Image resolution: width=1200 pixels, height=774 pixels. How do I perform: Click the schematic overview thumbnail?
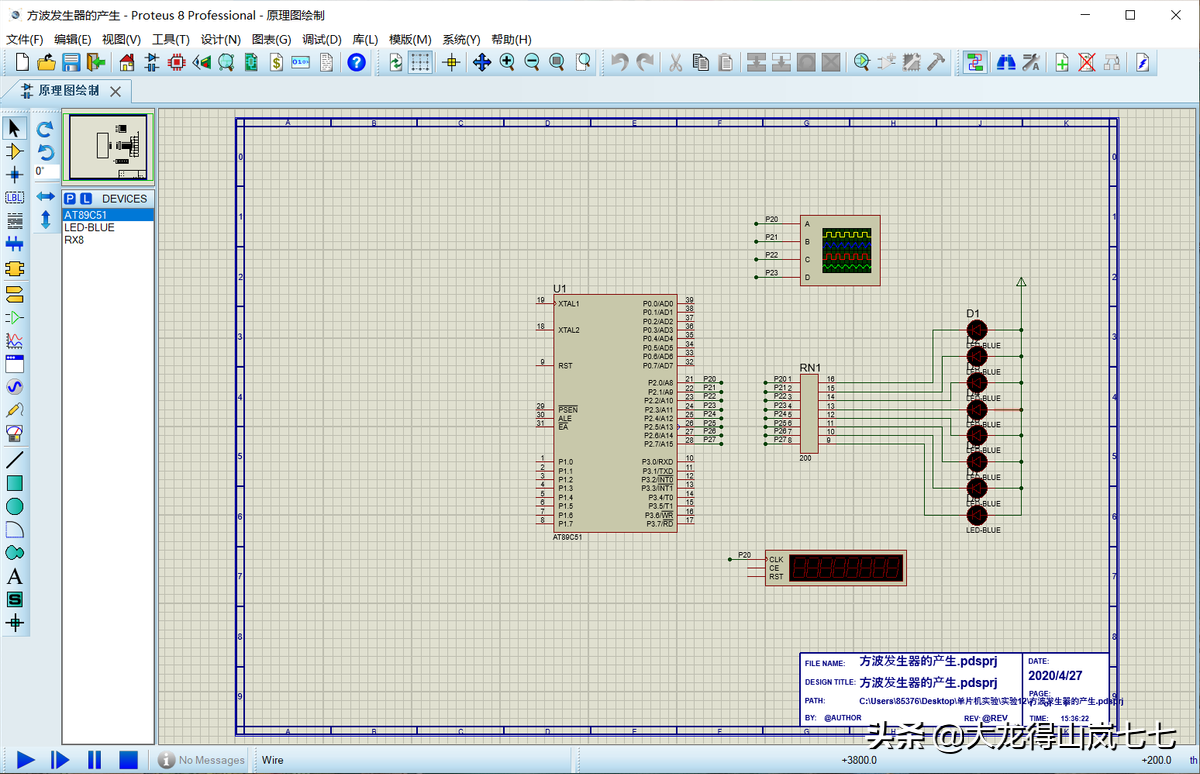(107, 146)
